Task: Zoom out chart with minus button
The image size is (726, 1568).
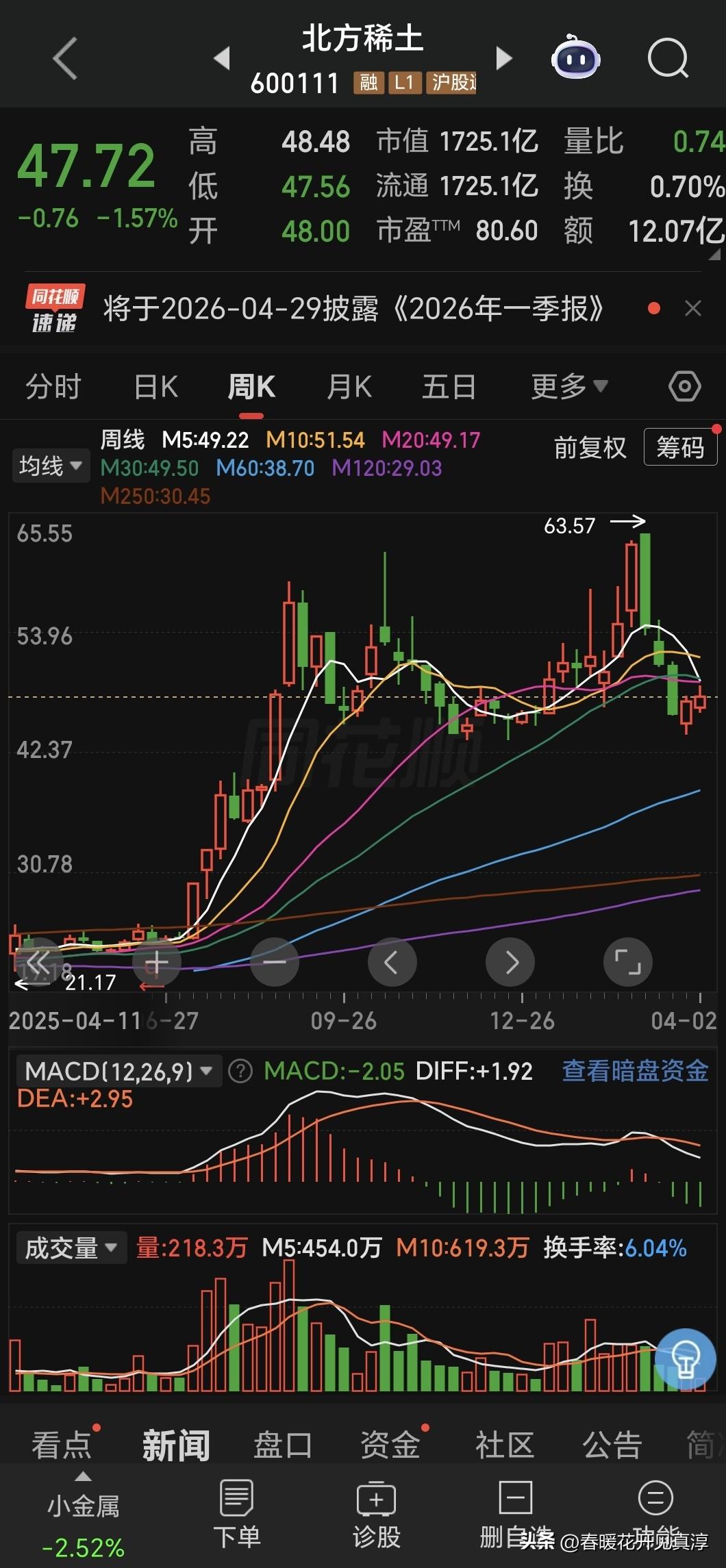Action: coord(275,962)
